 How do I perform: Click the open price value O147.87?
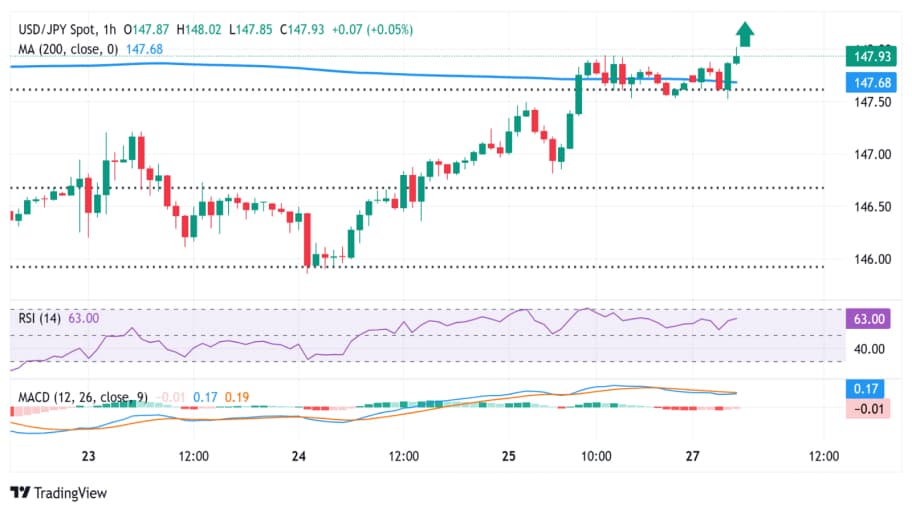(x=146, y=29)
